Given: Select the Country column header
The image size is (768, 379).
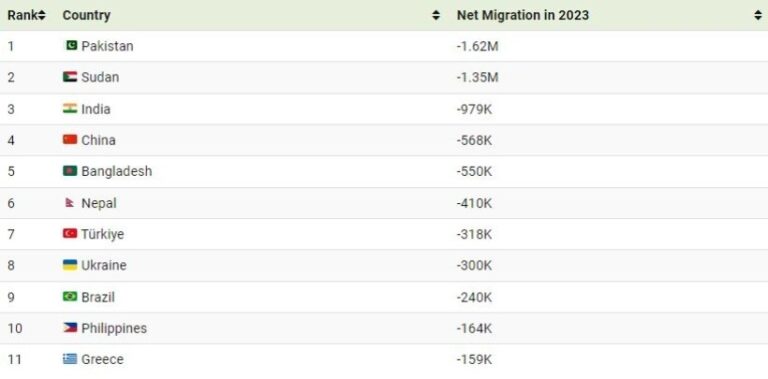Looking at the screenshot, I should tap(86, 15).
